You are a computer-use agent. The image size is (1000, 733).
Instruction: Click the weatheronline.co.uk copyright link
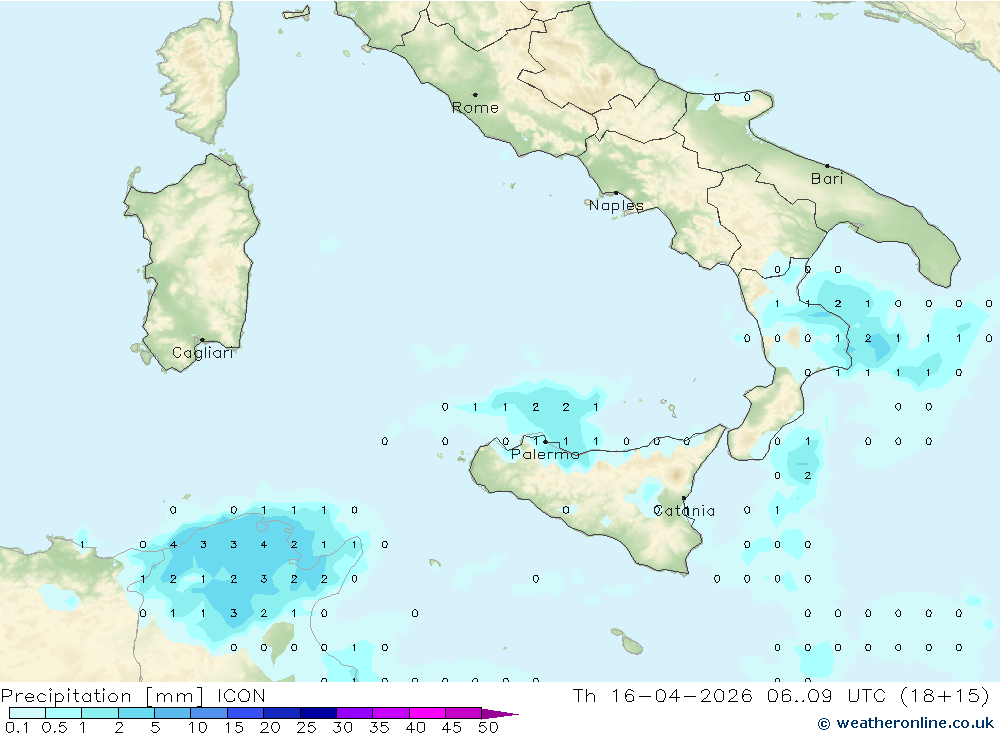(x=906, y=723)
